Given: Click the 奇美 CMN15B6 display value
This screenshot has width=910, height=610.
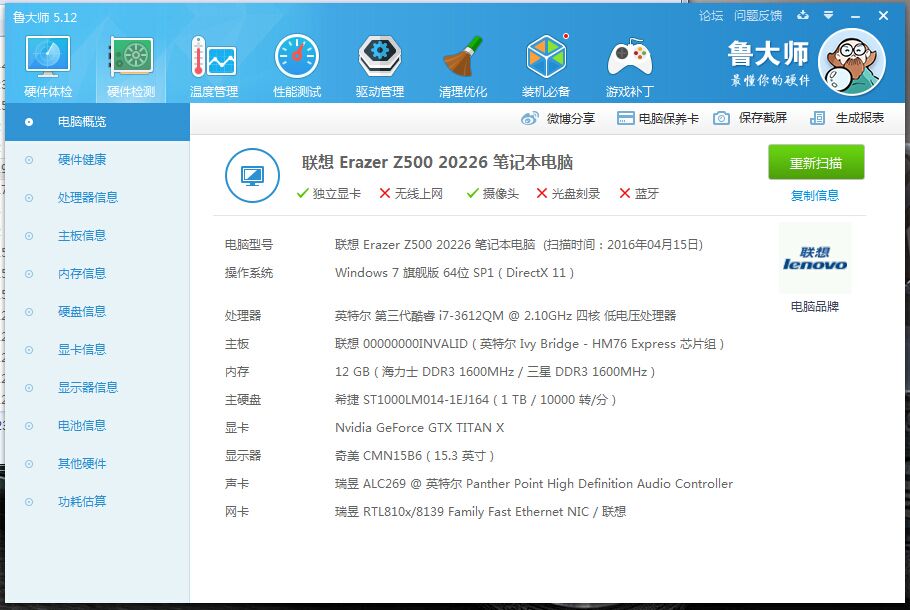Looking at the screenshot, I should [x=414, y=456].
